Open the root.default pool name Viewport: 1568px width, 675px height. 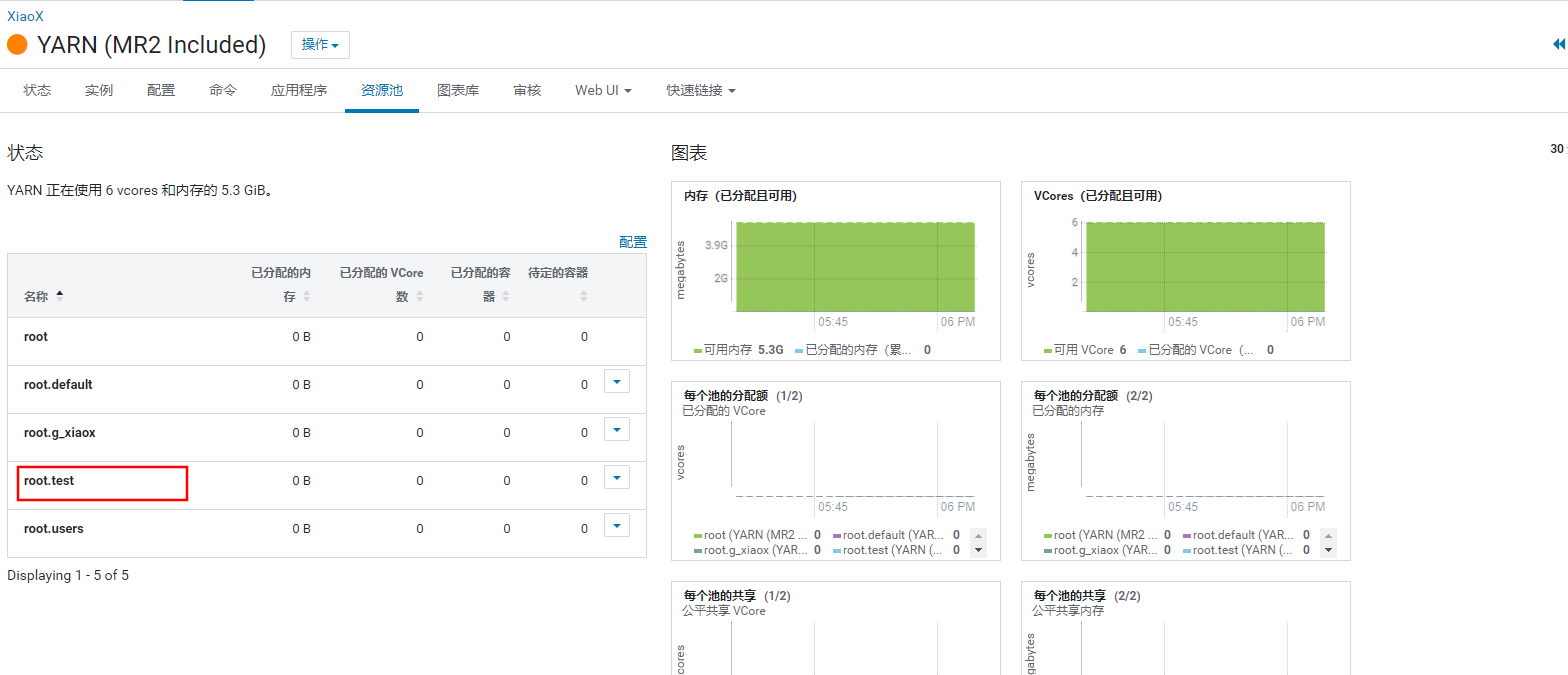pos(58,385)
